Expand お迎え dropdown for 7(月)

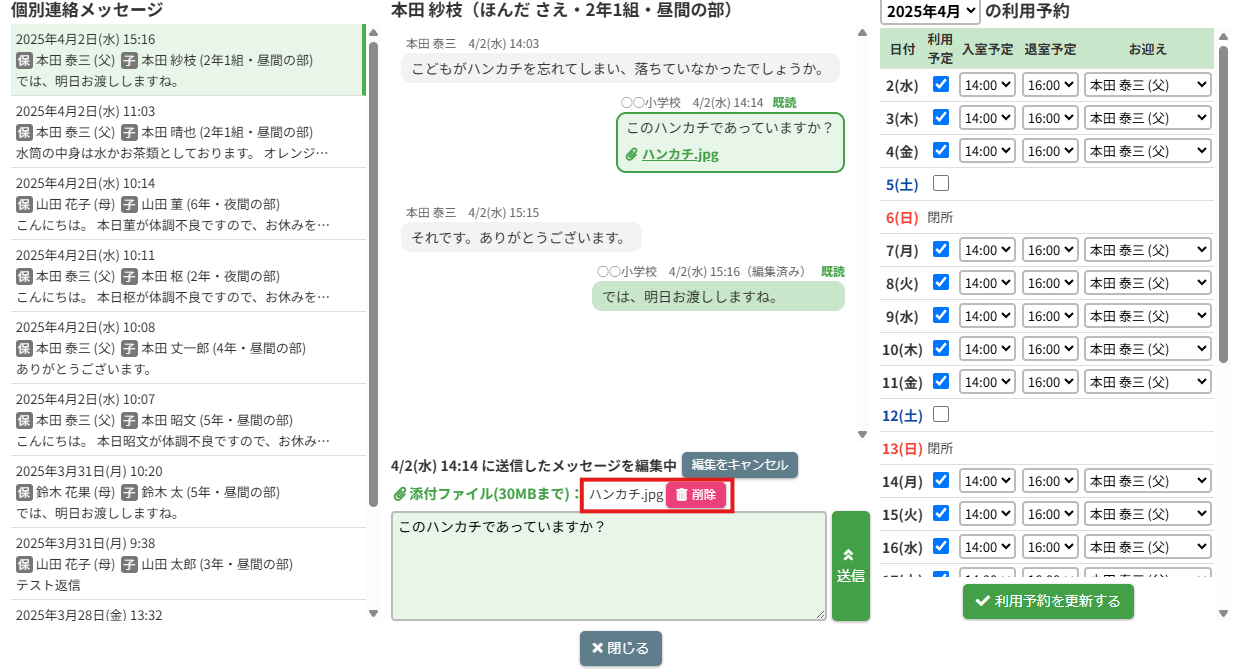1147,250
